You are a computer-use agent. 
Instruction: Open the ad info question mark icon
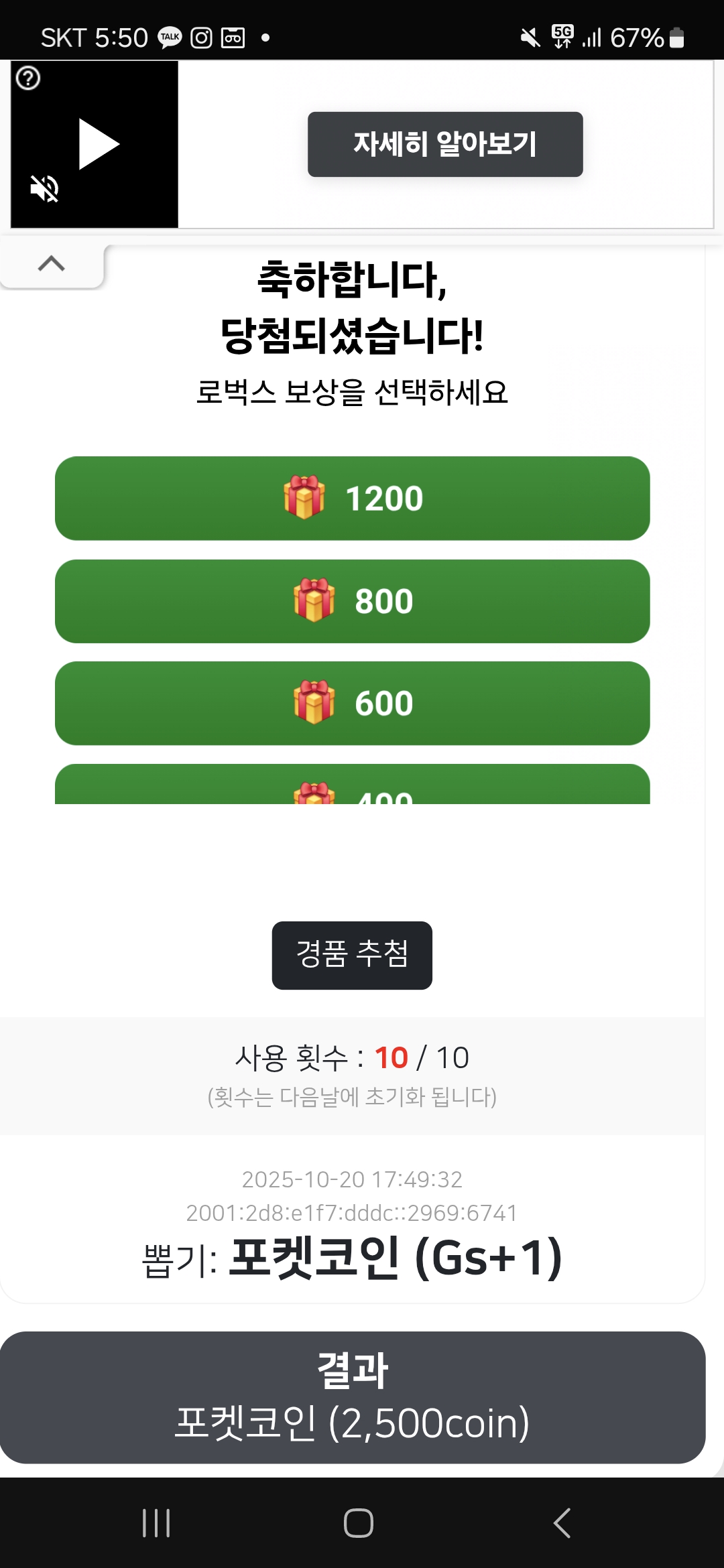click(x=28, y=78)
